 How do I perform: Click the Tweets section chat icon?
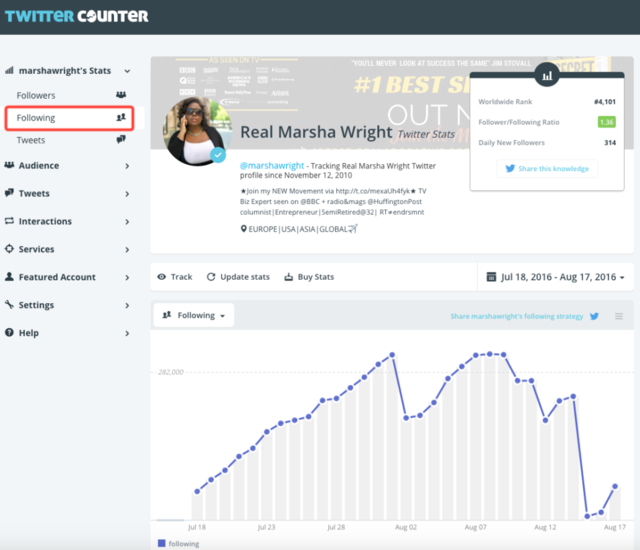[9, 193]
